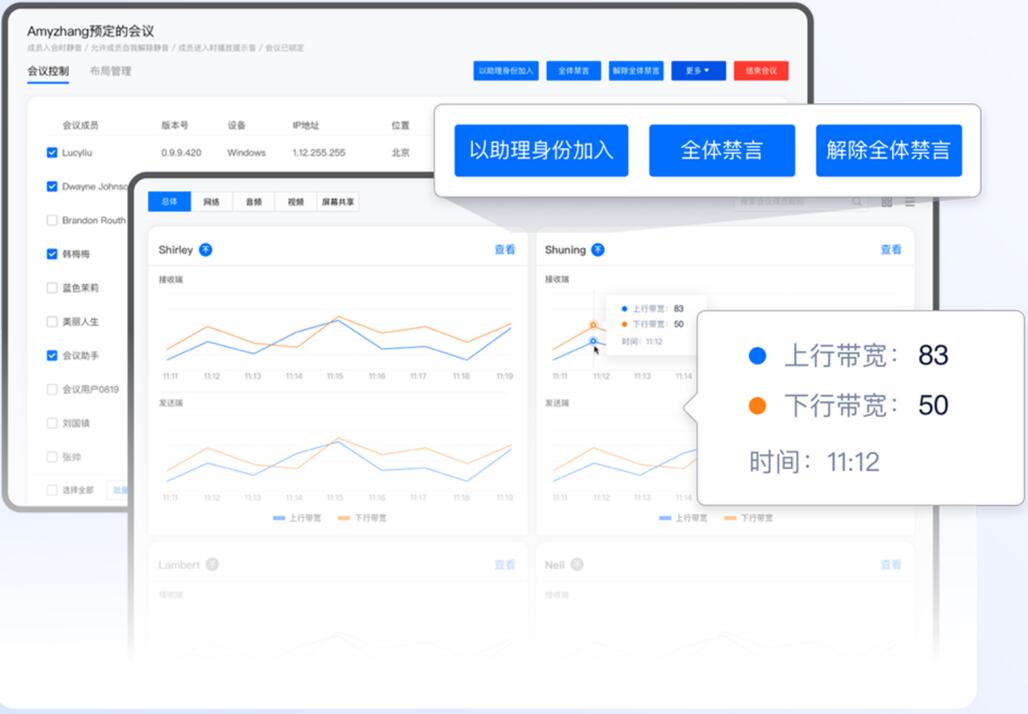Screen dimensions: 1028x714
Task: Click 查看 link for Shirley
Action: point(505,249)
